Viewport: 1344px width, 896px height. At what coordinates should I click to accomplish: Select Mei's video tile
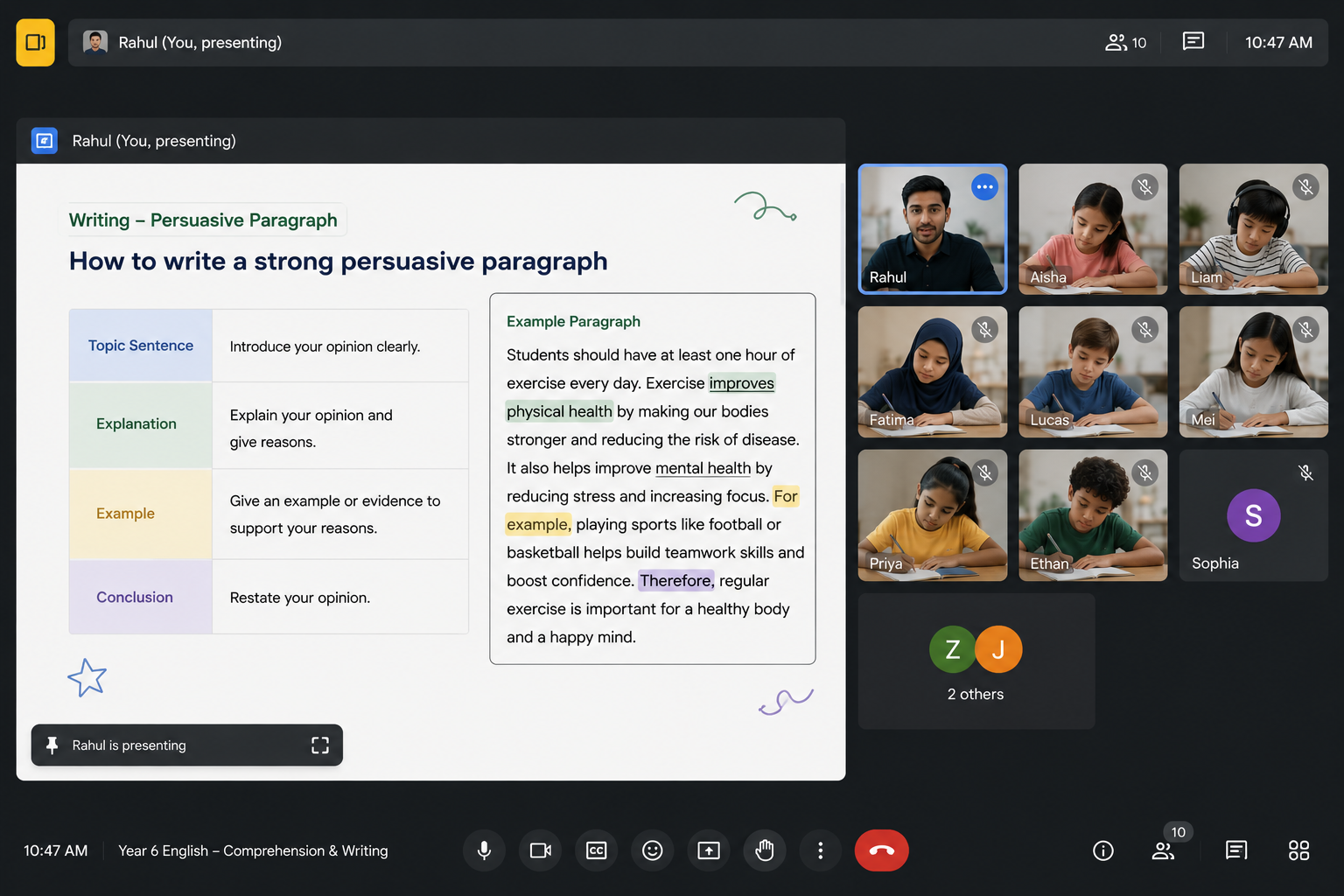[x=1254, y=372]
